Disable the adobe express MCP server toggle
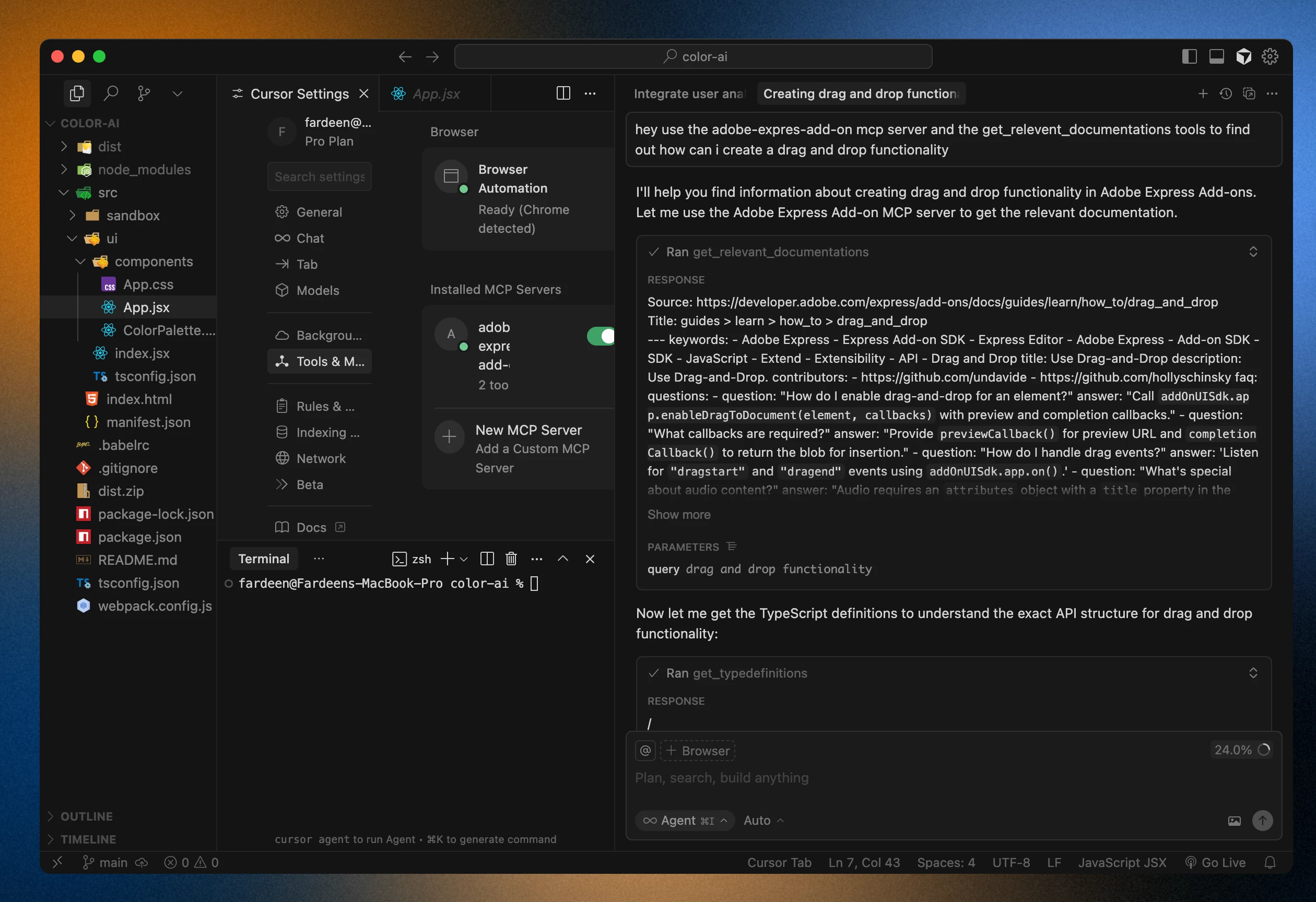This screenshot has width=1316, height=902. coord(602,336)
